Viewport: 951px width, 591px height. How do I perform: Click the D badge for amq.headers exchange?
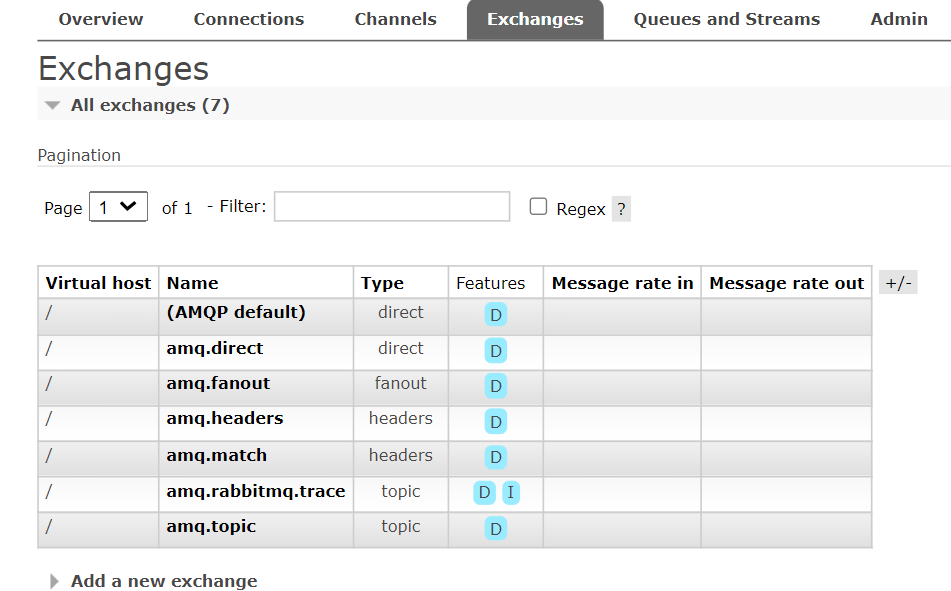[x=496, y=422]
